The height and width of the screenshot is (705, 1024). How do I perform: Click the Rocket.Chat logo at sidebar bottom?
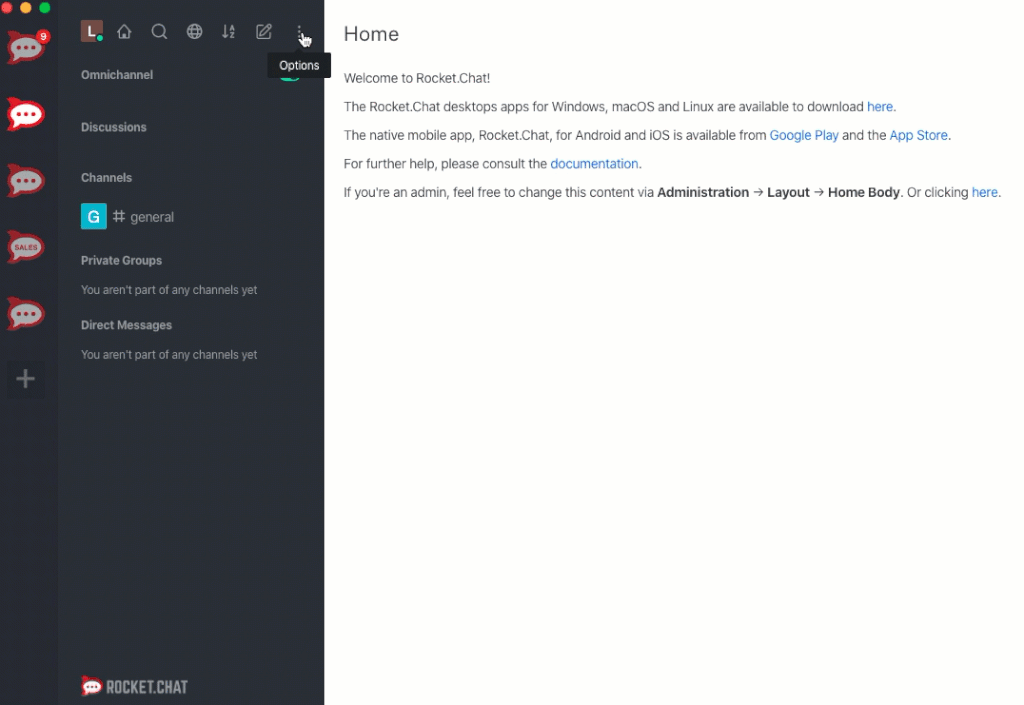pos(135,687)
